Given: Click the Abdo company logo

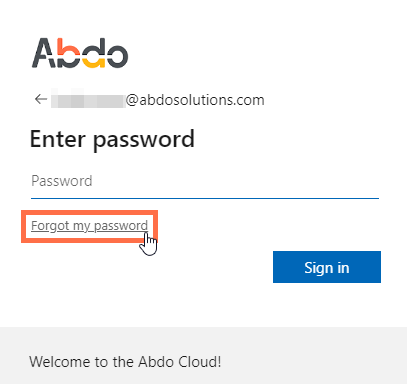Looking at the screenshot, I should pos(80,53).
